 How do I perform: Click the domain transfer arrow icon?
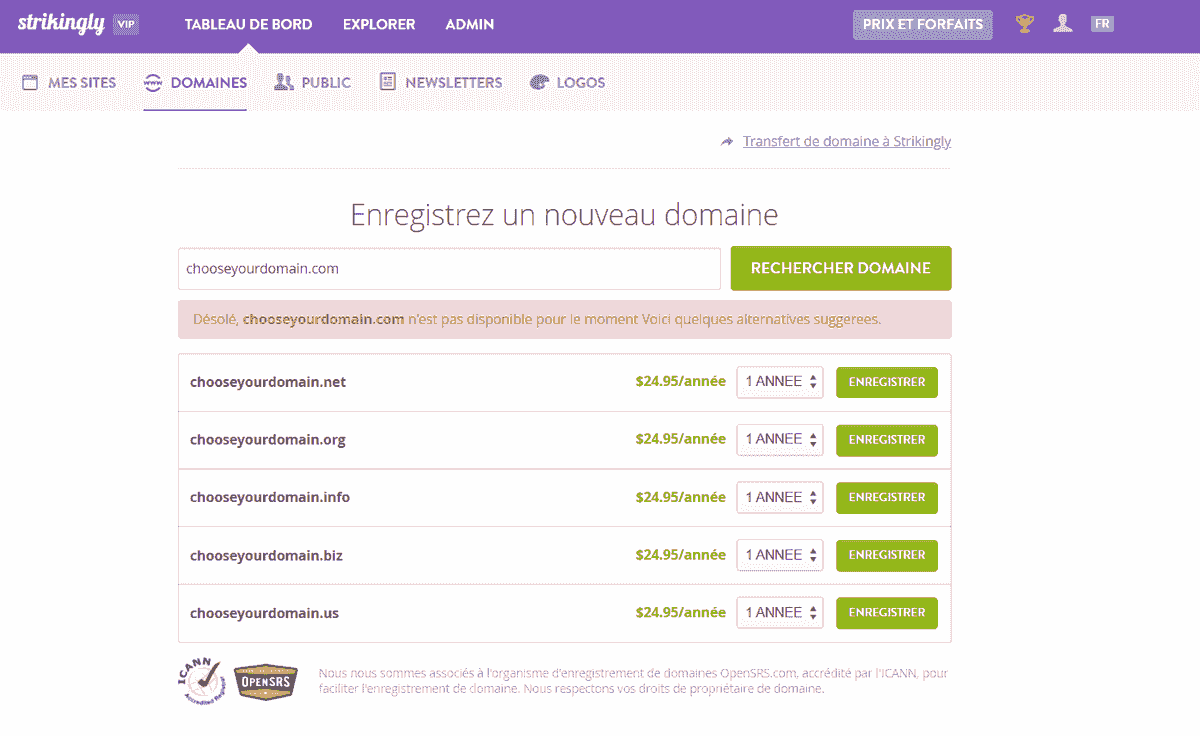727,142
